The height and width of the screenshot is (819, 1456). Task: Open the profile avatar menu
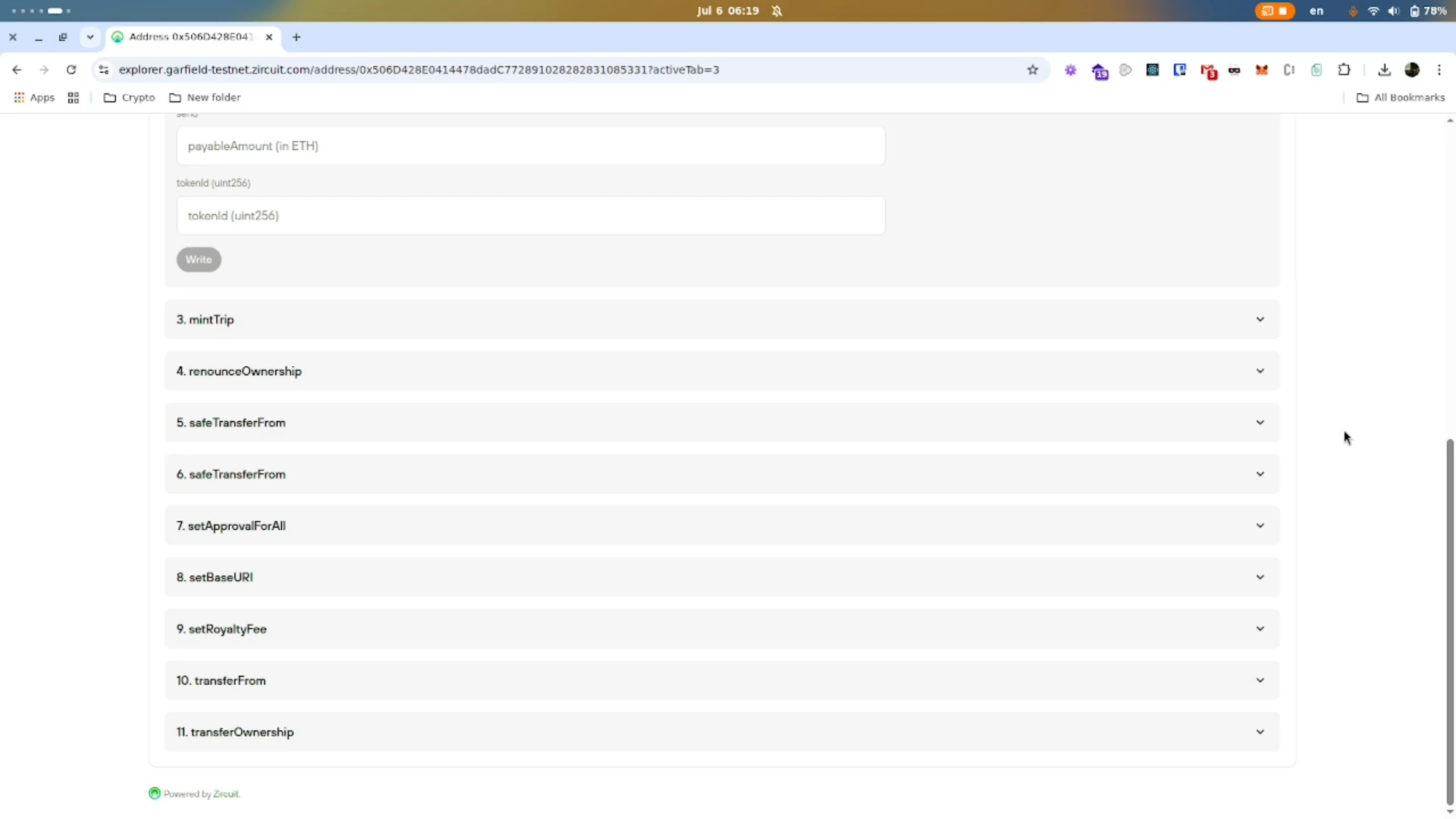pyautogui.click(x=1412, y=70)
